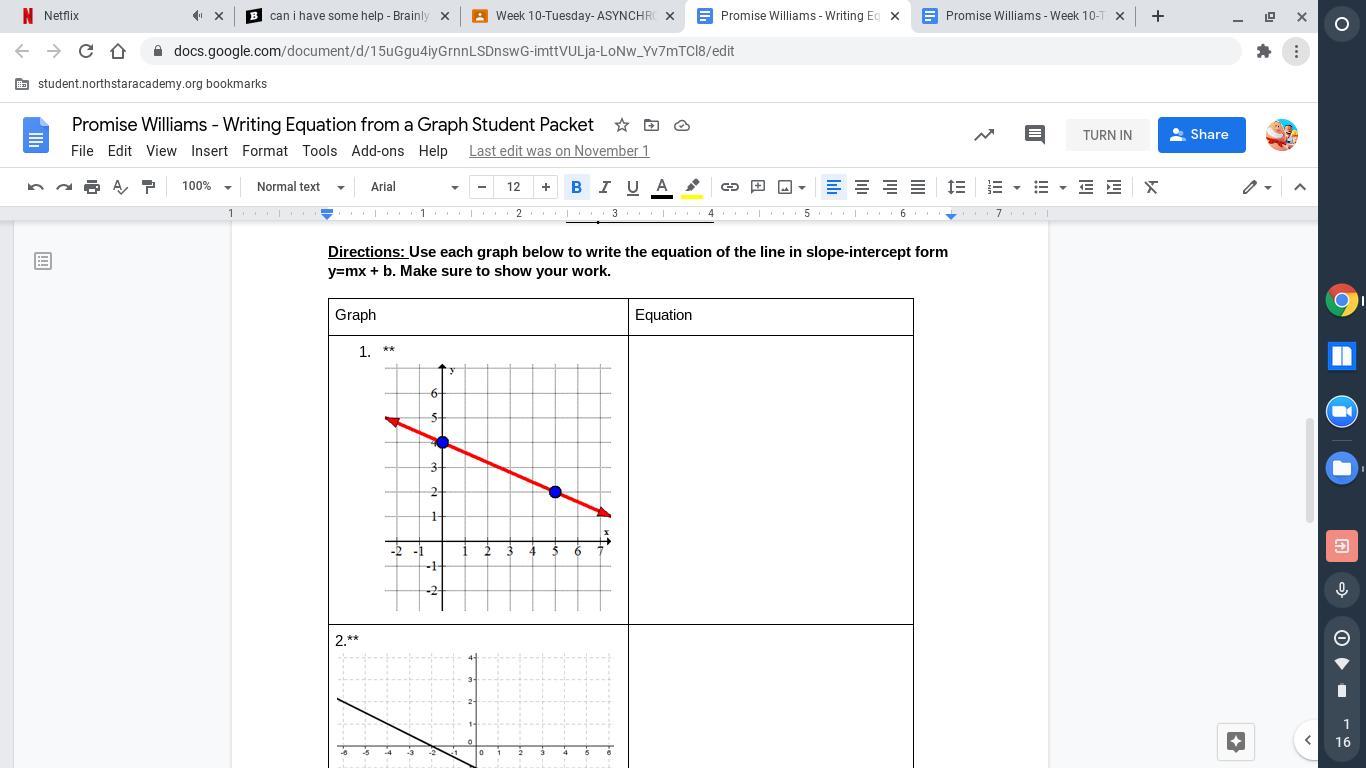Insert an image
1366x768 pixels.
pyautogui.click(x=785, y=187)
